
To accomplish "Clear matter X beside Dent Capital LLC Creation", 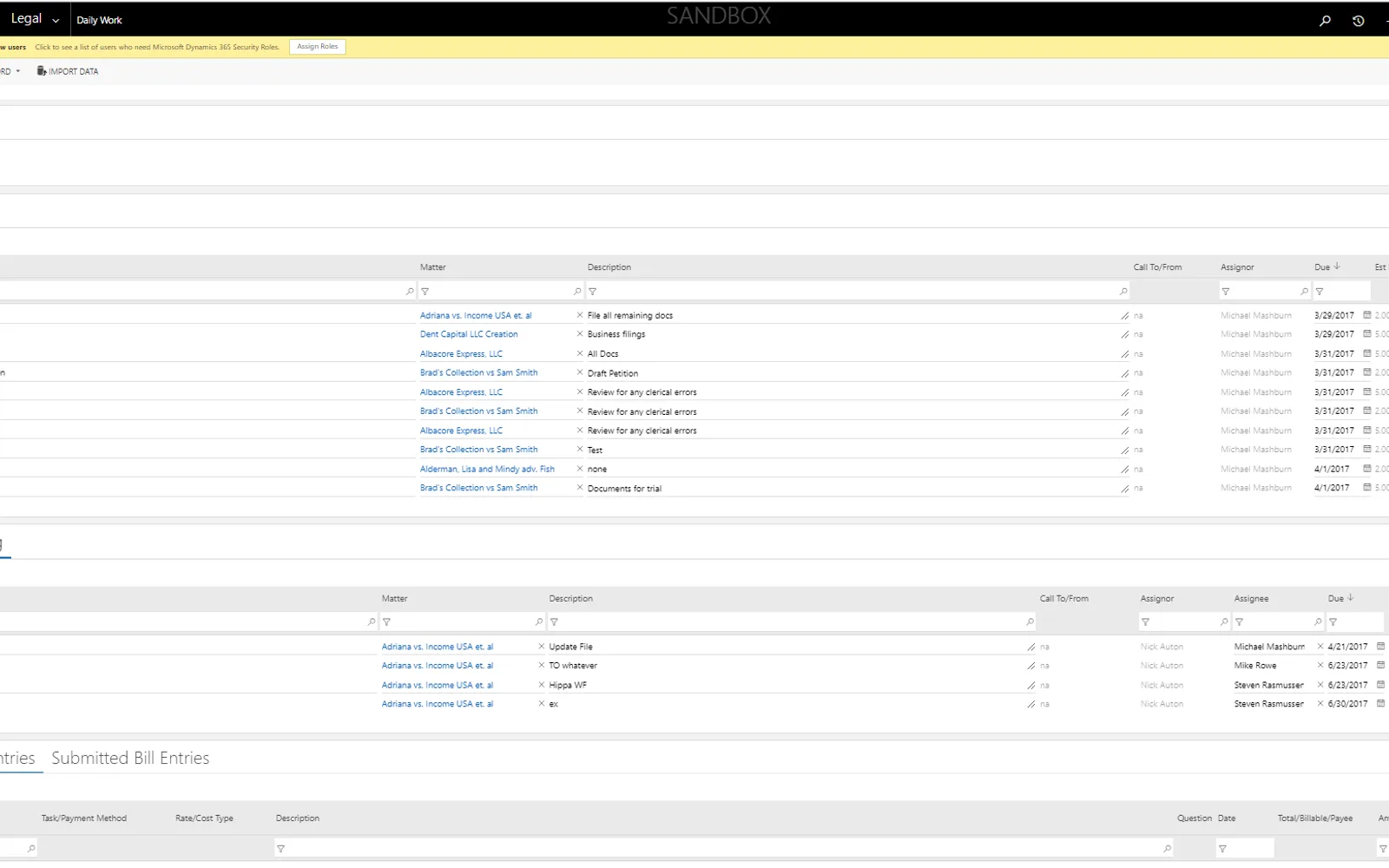I will click(580, 334).
